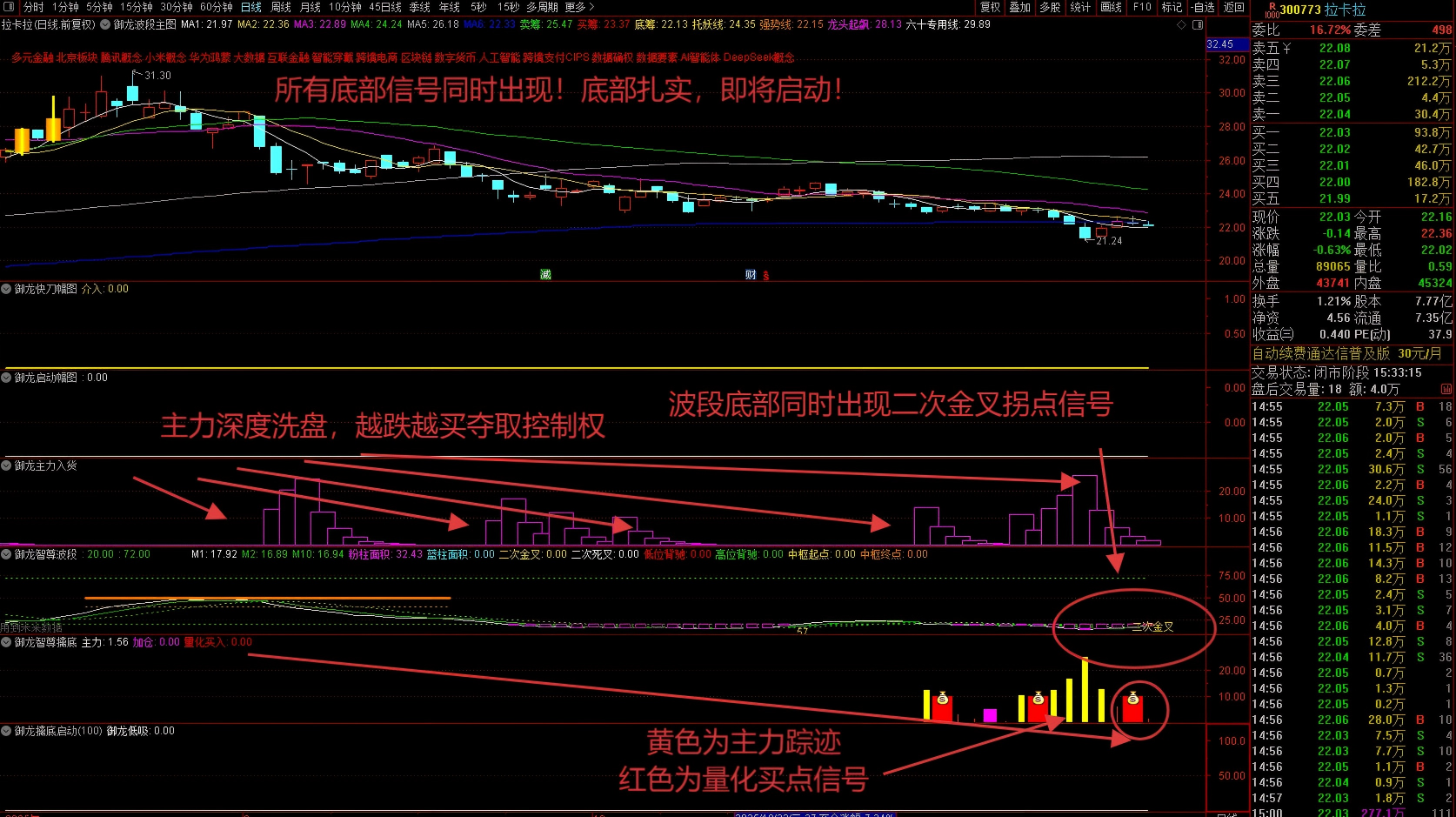Select the 日线 daily chart tab
The width and height of the screenshot is (1456, 817).
[x=251, y=7]
